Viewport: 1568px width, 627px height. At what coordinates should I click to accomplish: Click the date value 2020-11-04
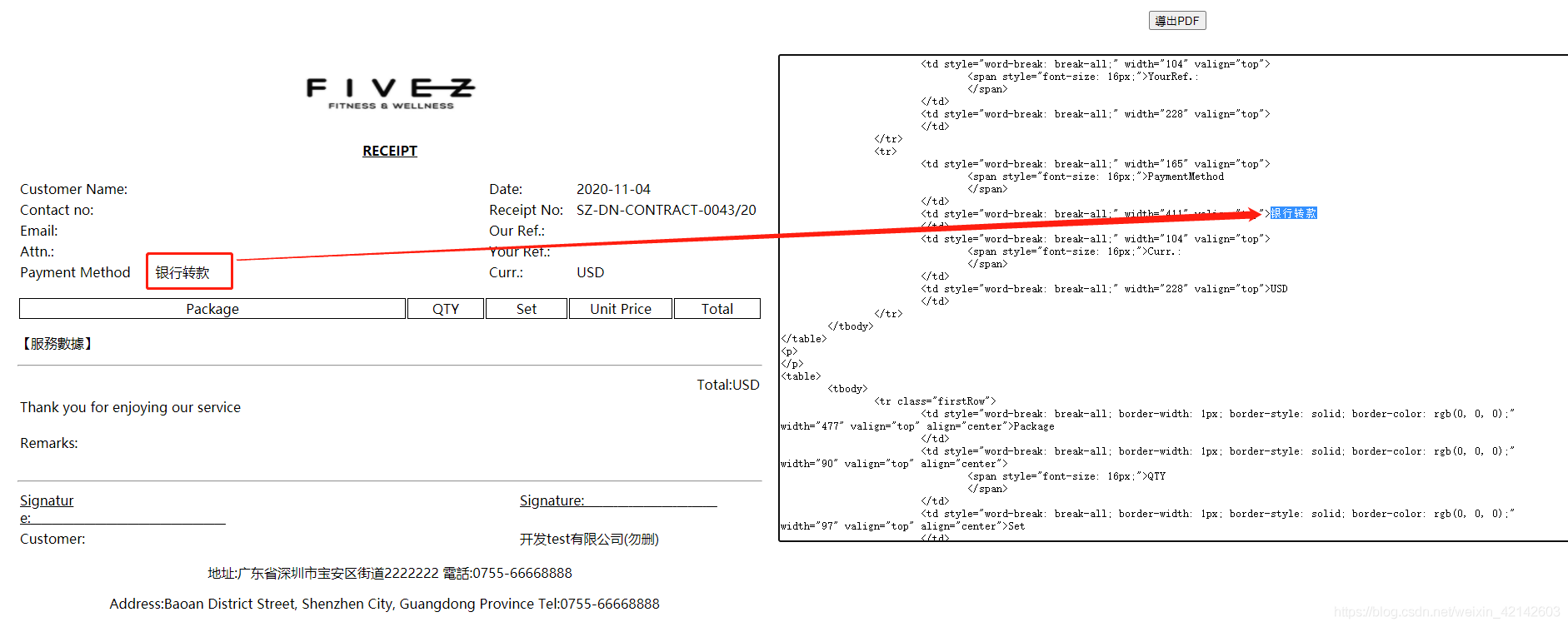(613, 189)
